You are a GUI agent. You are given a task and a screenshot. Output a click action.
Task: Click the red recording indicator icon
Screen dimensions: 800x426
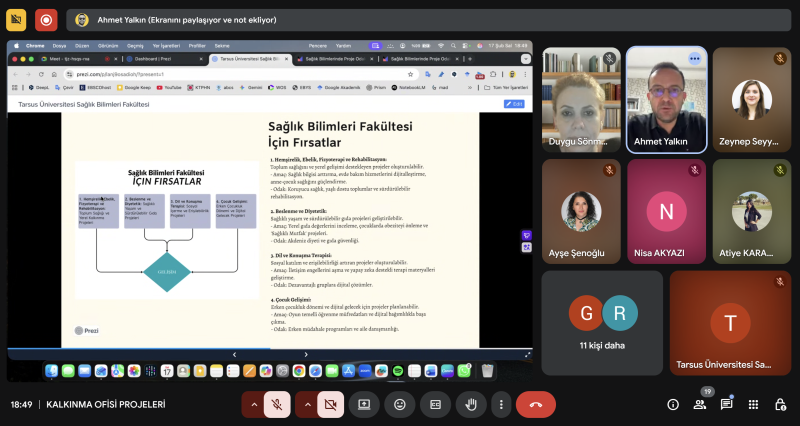pos(46,19)
